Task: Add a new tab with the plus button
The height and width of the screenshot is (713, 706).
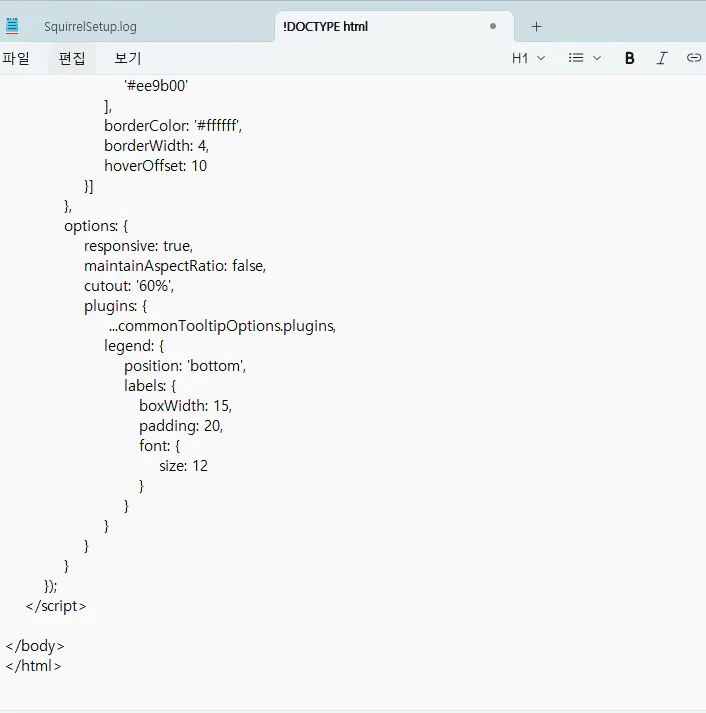Action: pos(536,27)
